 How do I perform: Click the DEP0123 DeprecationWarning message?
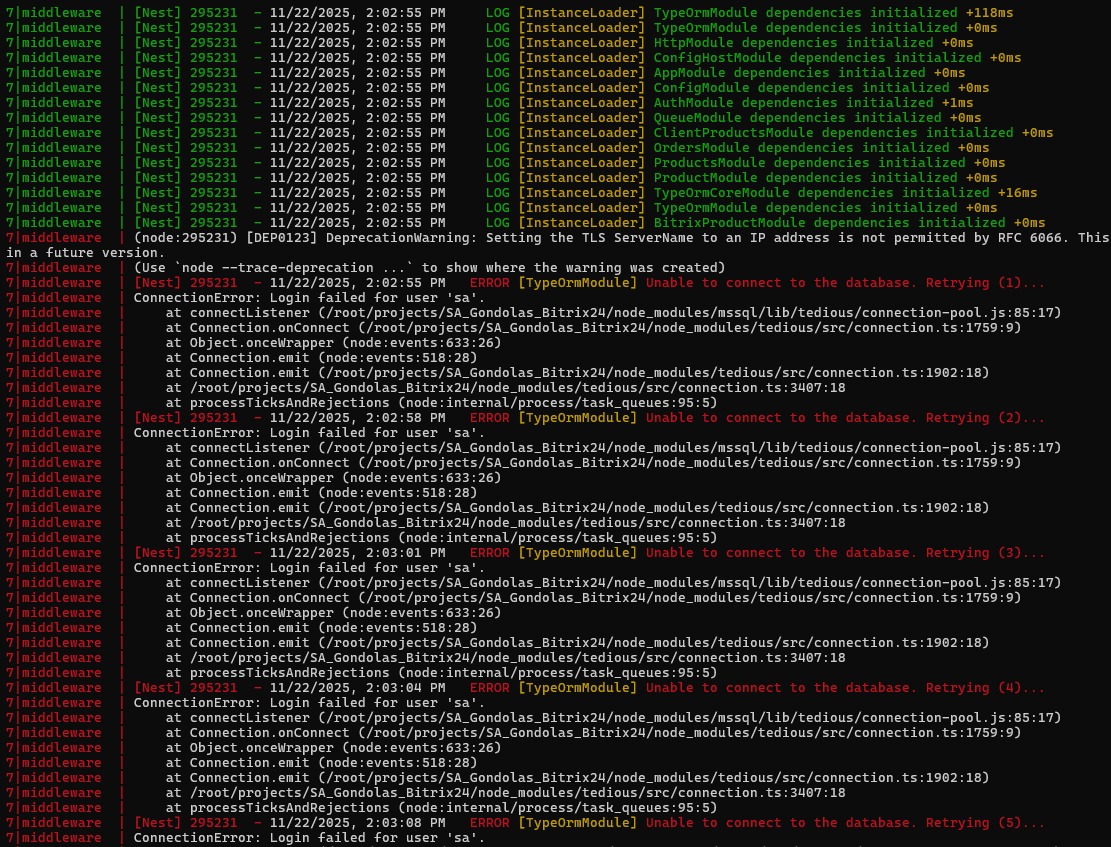620,238
